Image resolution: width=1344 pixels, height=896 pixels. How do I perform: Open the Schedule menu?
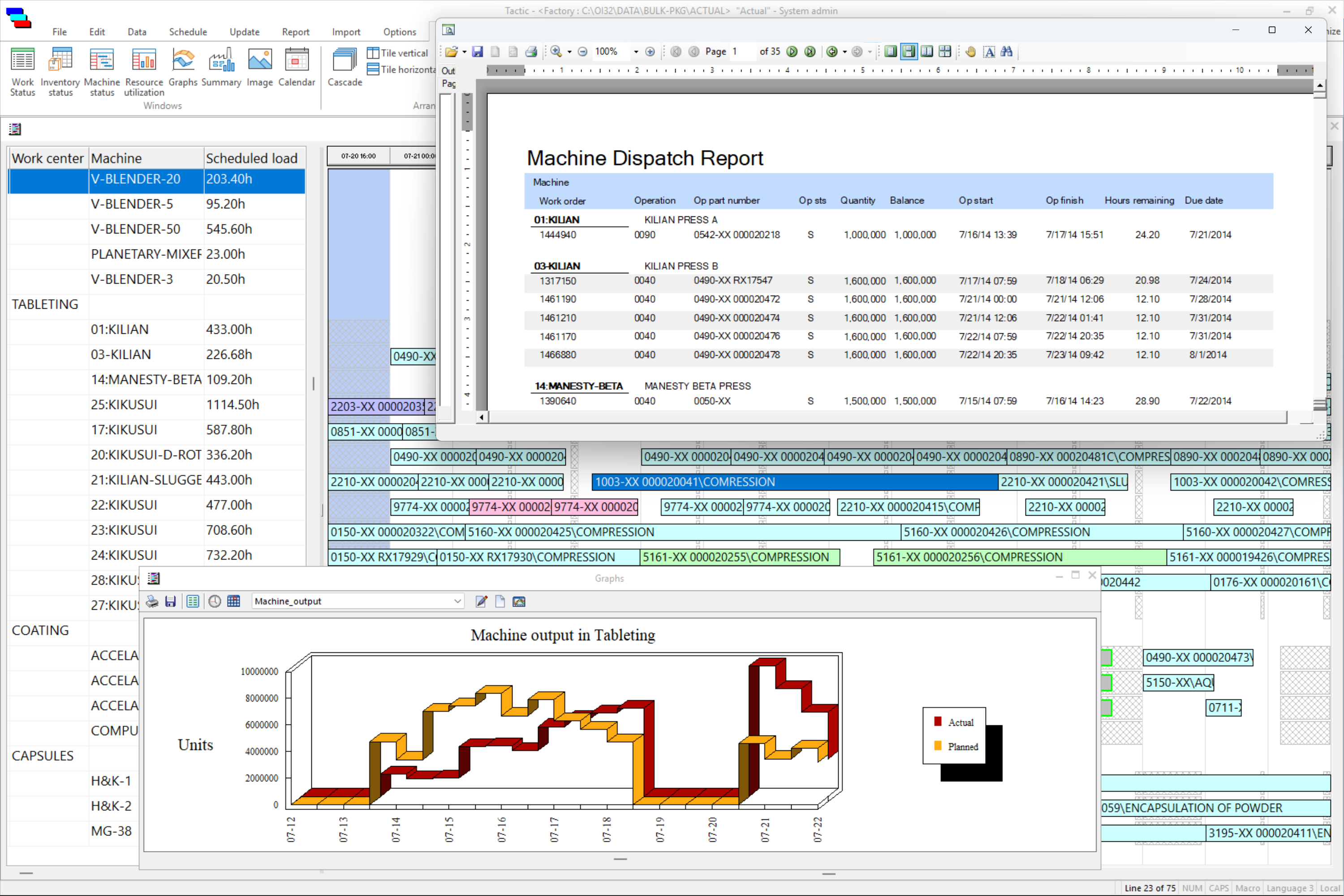click(187, 32)
